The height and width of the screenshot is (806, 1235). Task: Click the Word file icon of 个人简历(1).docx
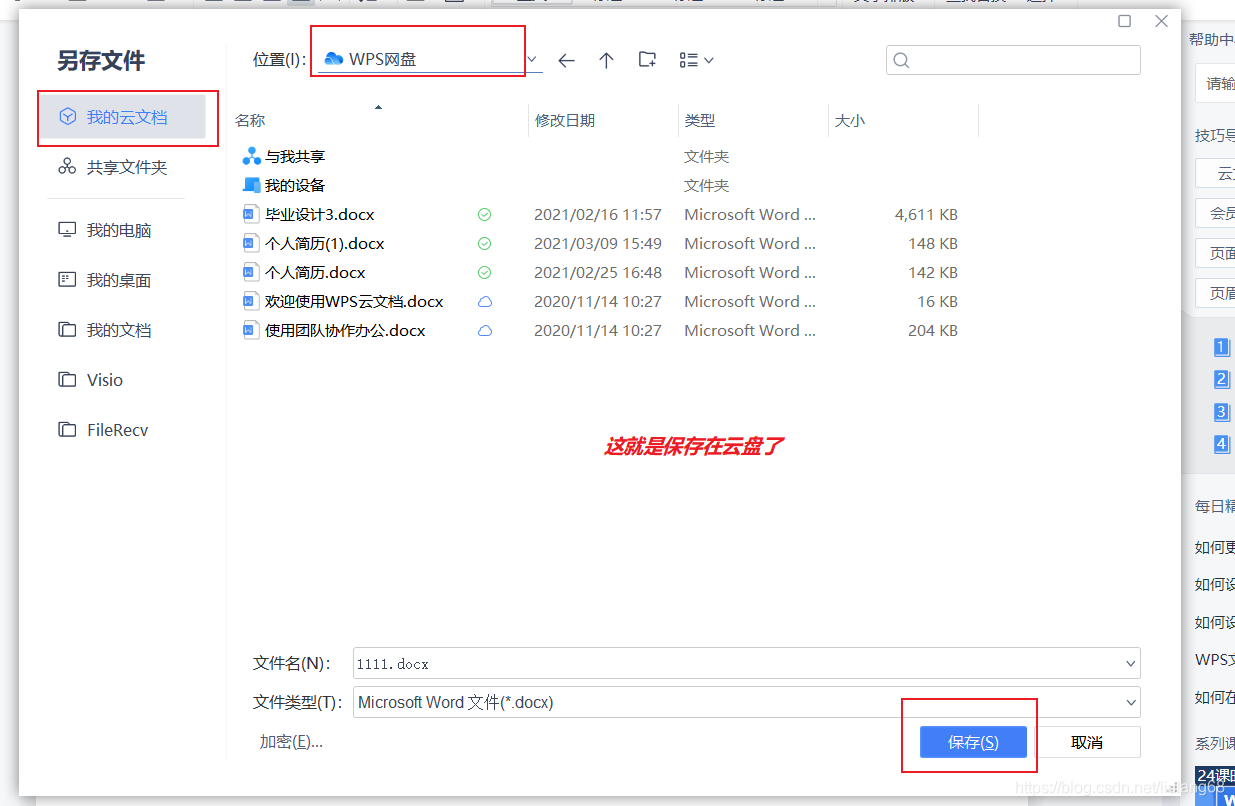(x=251, y=243)
